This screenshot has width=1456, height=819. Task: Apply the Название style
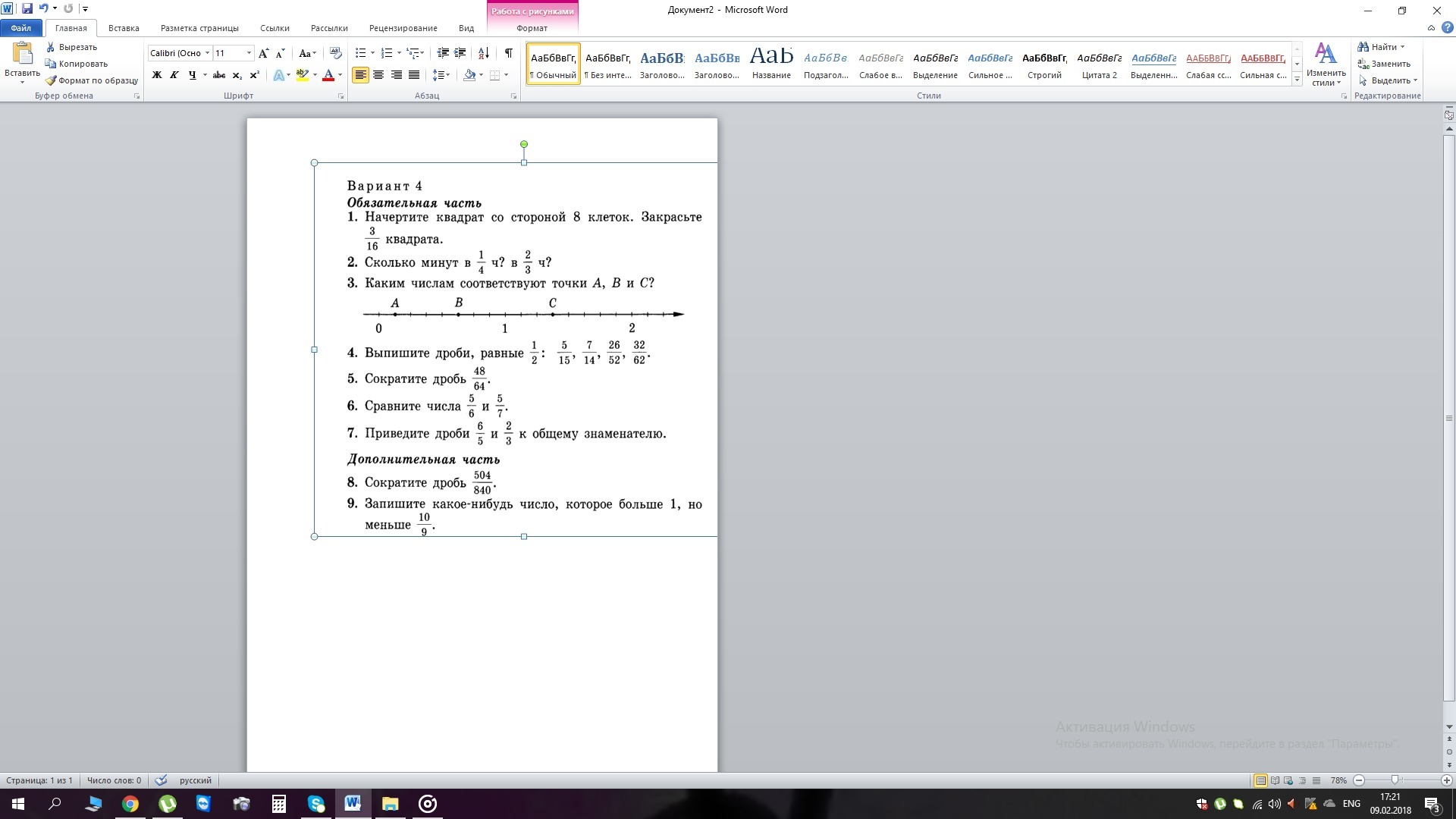(771, 64)
